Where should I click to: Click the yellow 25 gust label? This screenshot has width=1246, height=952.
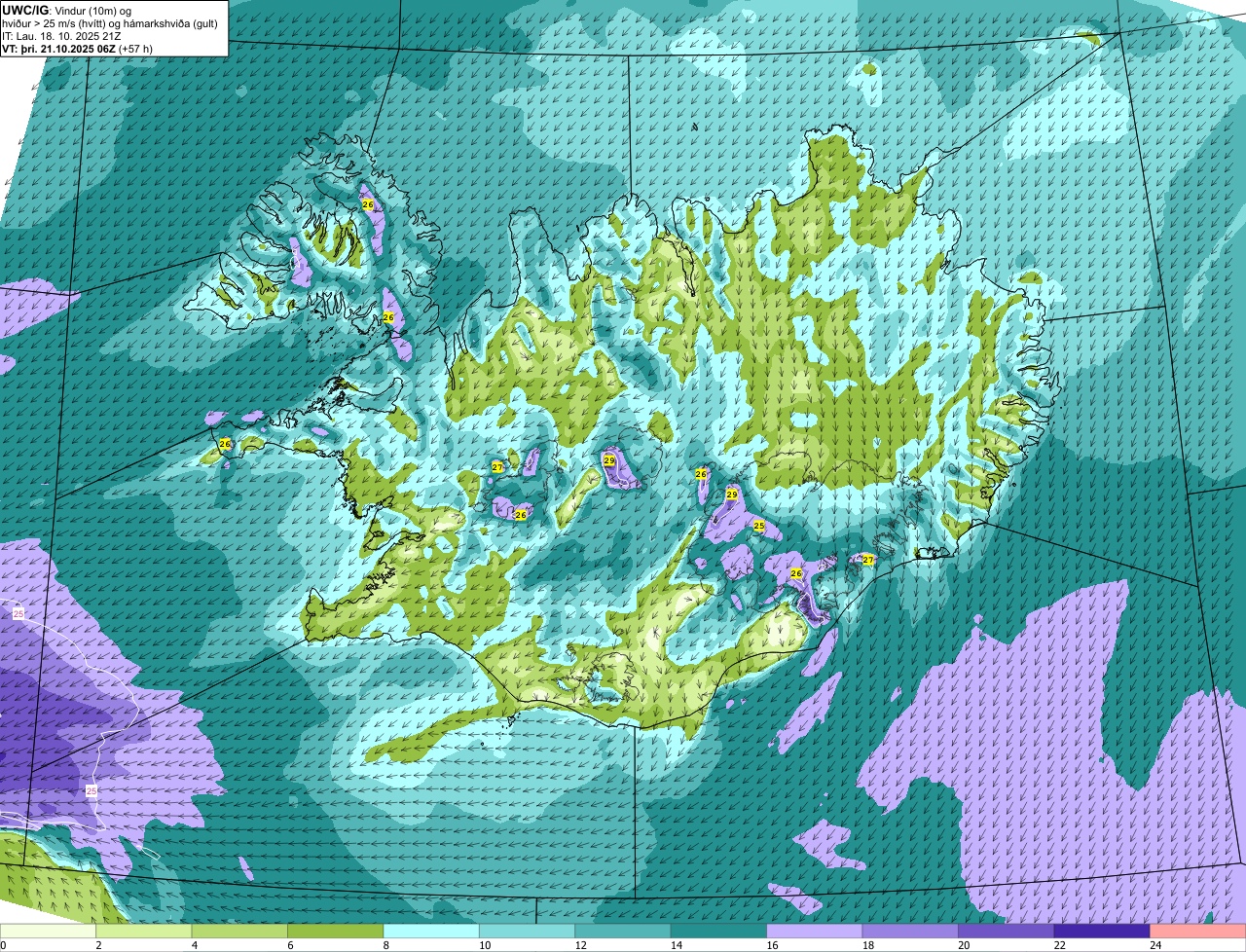tap(759, 526)
